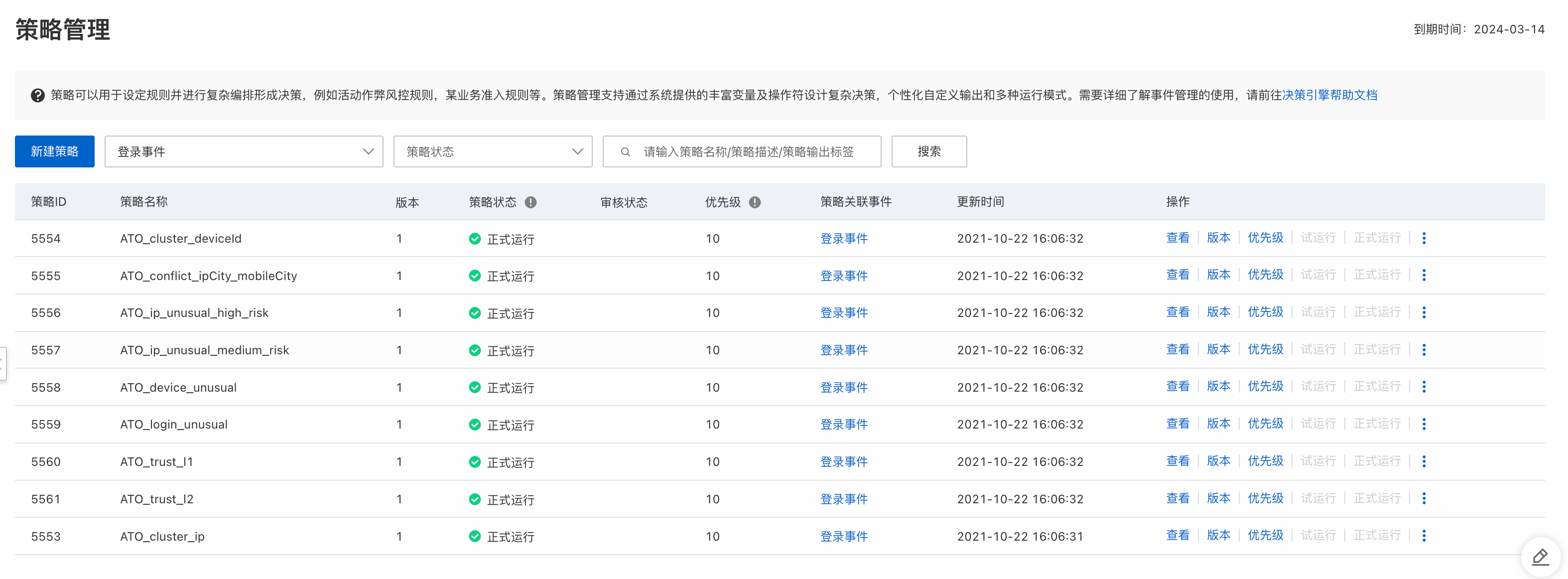This screenshot has height=579, width=1568.
Task: Open 登录事件 link in row 5554
Action: 844,239
